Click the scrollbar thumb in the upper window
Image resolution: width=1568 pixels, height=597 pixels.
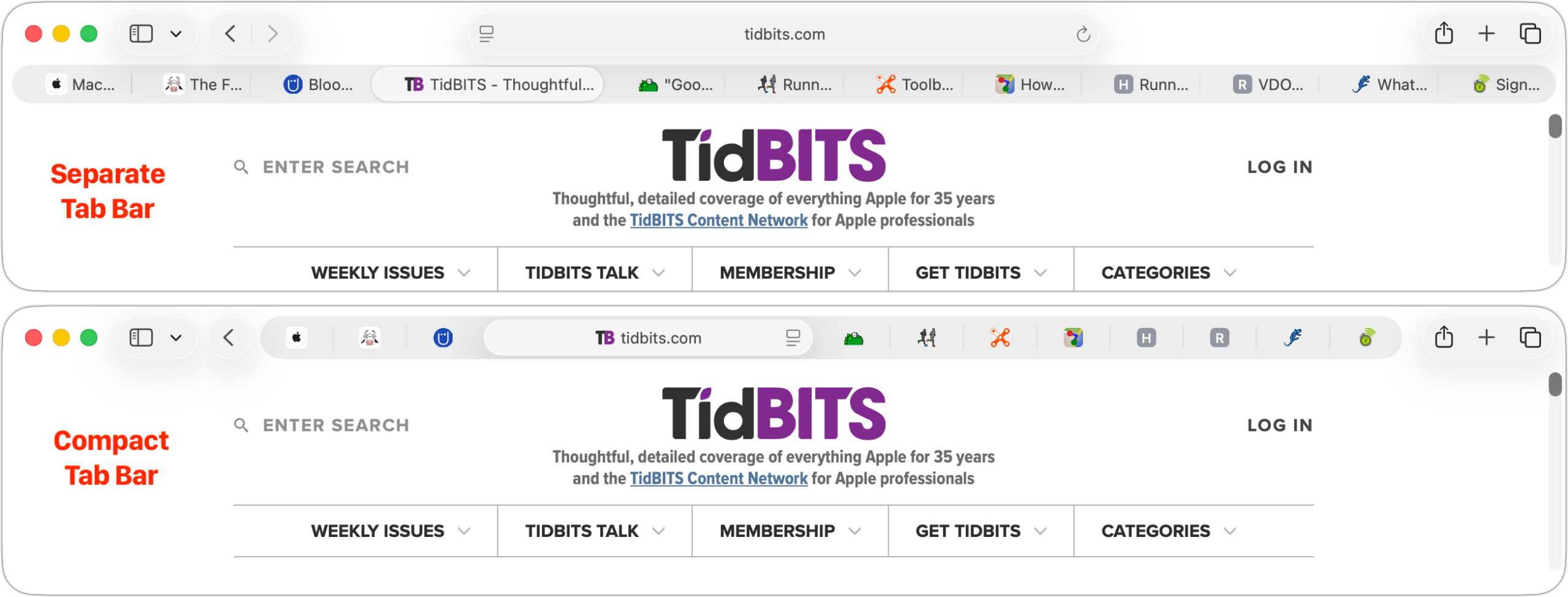(x=1555, y=126)
